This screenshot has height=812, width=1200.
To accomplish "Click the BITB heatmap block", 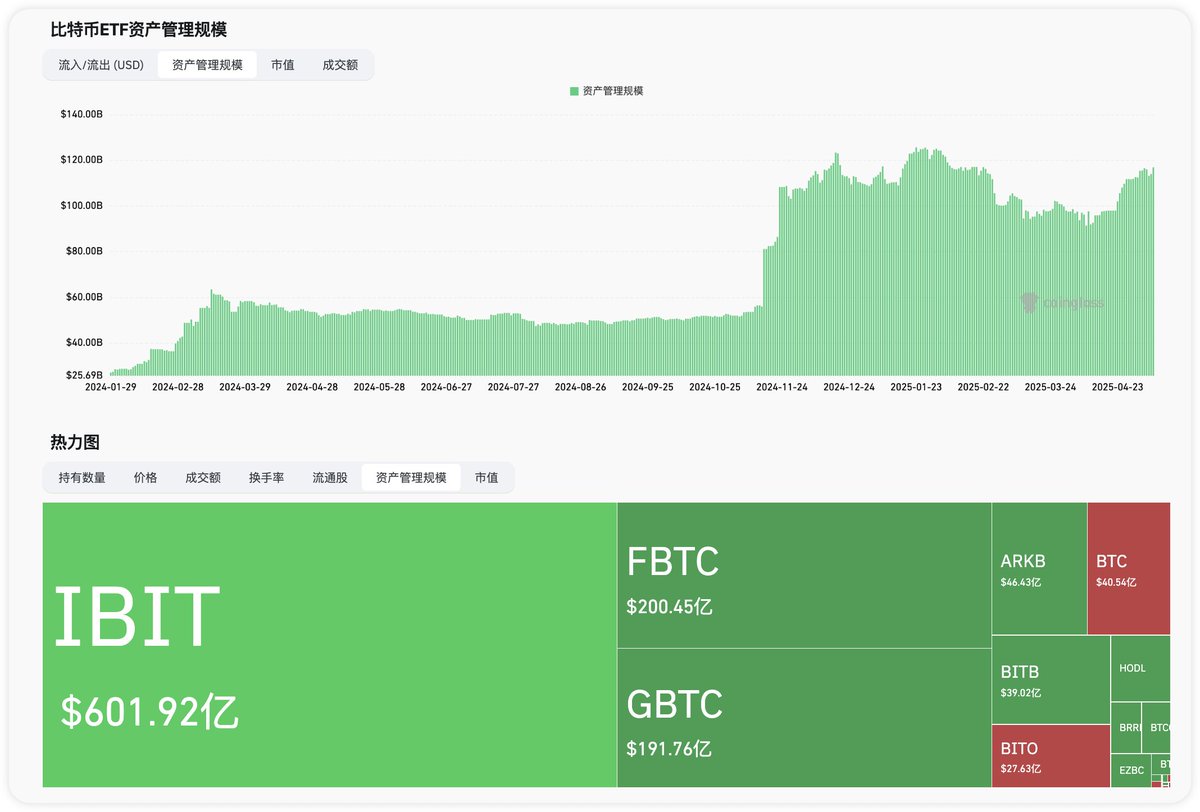I will [x=1051, y=679].
